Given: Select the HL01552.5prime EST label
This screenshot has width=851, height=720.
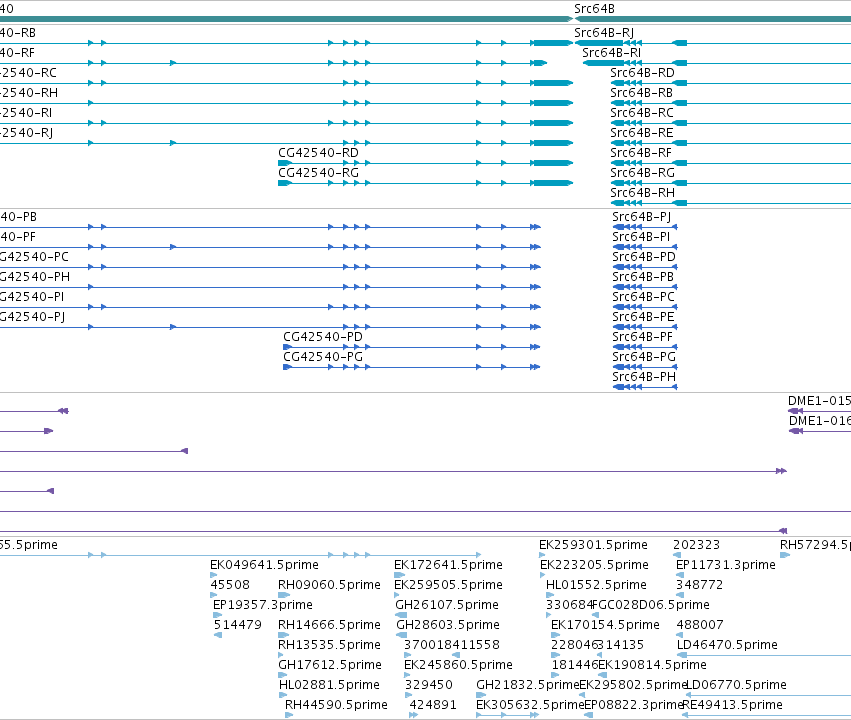Looking at the screenshot, I should [x=596, y=585].
